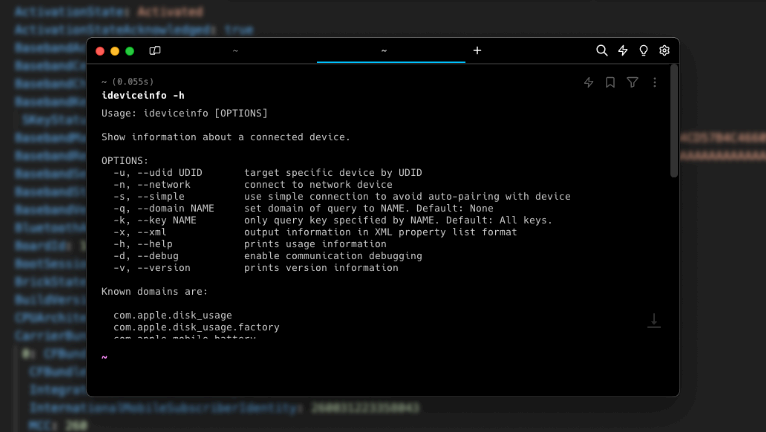Click the 'com.apple.disk_usage.factory' domain line
Viewport: 766px width, 432px height.
pos(196,327)
